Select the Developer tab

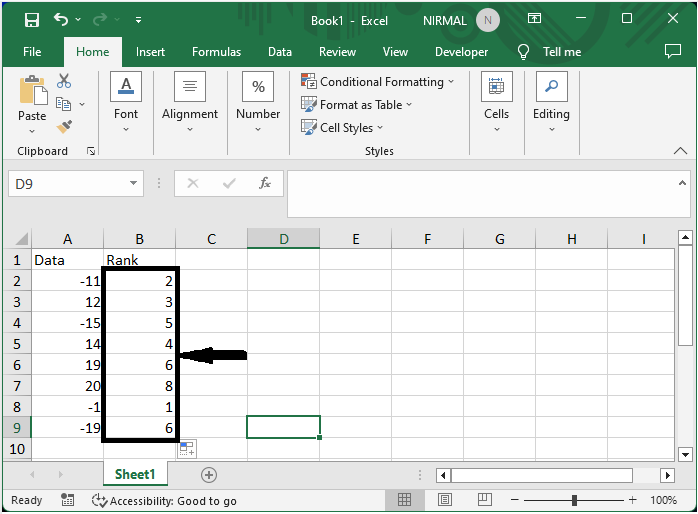coord(462,52)
